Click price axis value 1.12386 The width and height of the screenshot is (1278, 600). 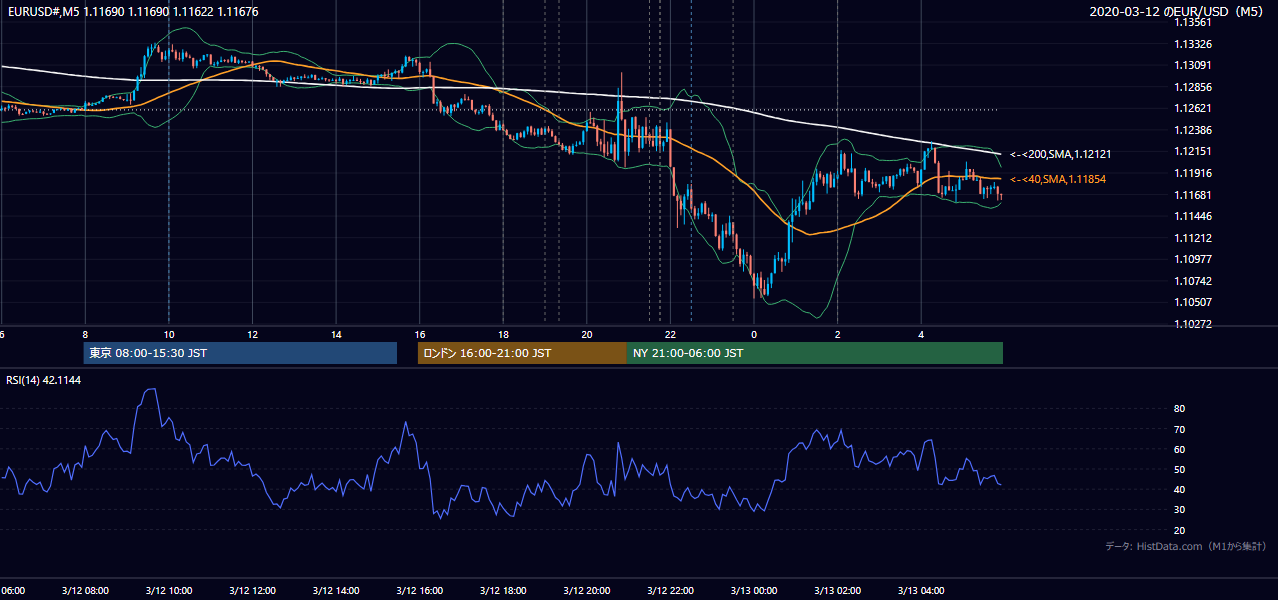1193,131
